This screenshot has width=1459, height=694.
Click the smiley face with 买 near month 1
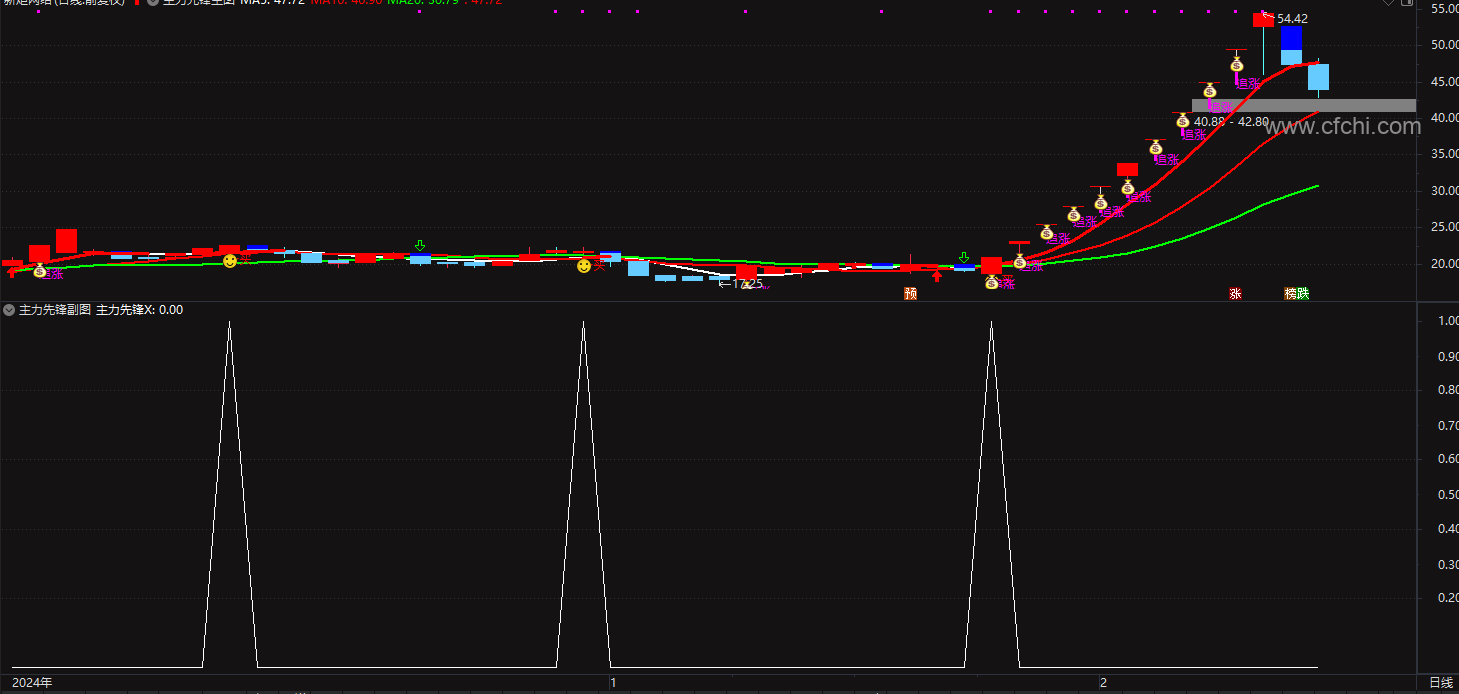coord(584,266)
